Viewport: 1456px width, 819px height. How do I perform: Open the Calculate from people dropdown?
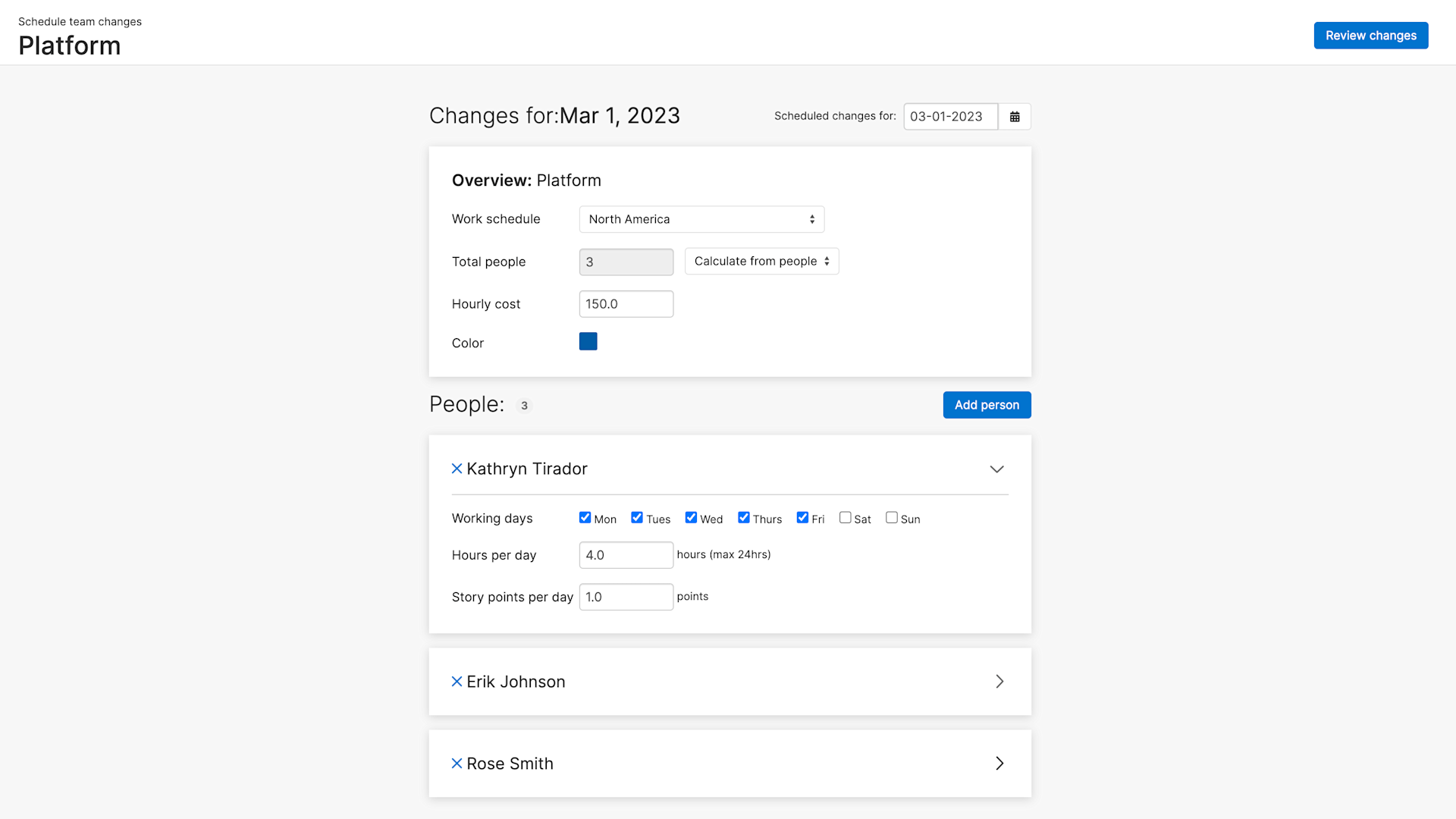coord(761,261)
